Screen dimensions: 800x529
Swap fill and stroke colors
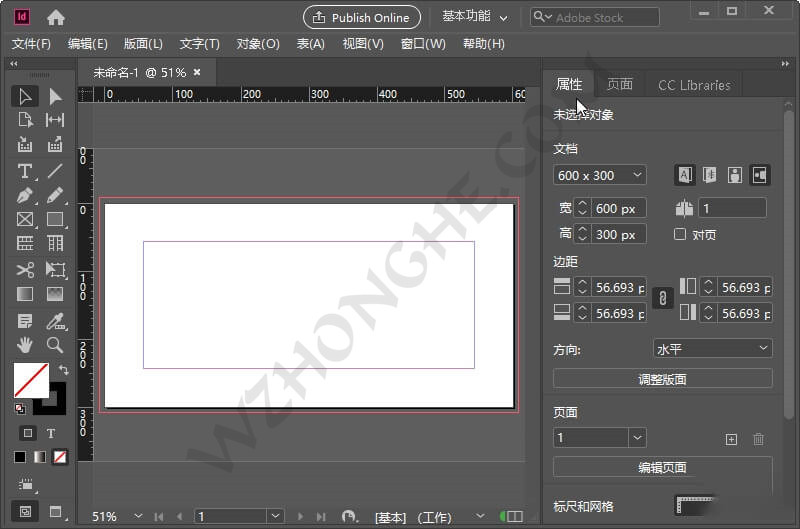pyautogui.click(x=63, y=369)
